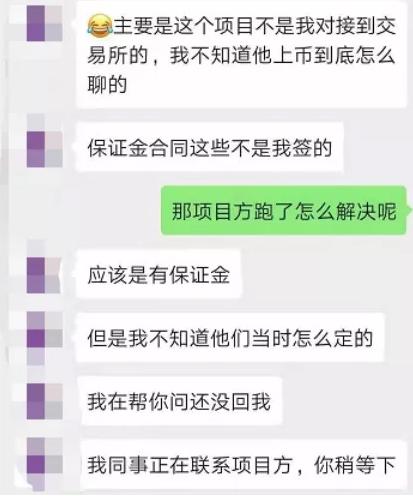The image size is (413, 496).
Task: Click the last line 聊的 in first message
Action: point(107,85)
